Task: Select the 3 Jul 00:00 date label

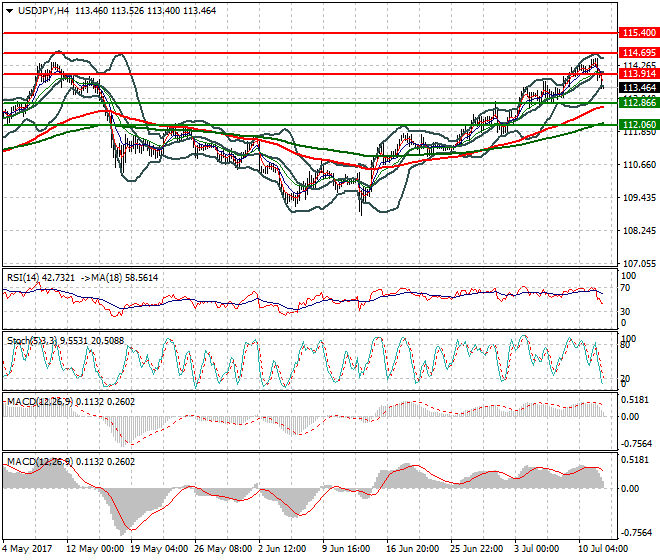Action: (537, 549)
